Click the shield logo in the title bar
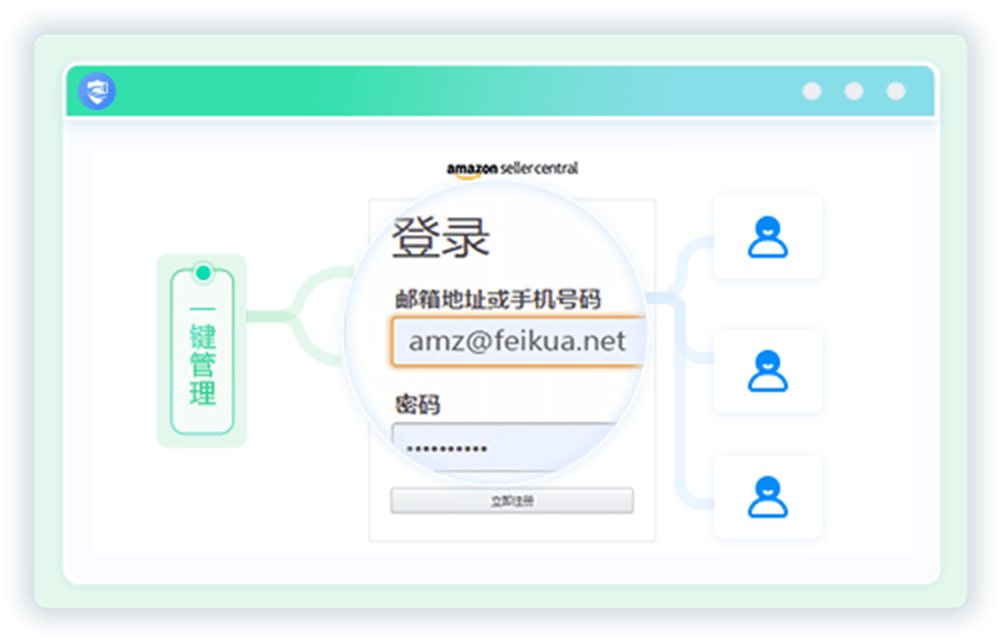Image resolution: width=1002 pixels, height=642 pixels. 98,91
